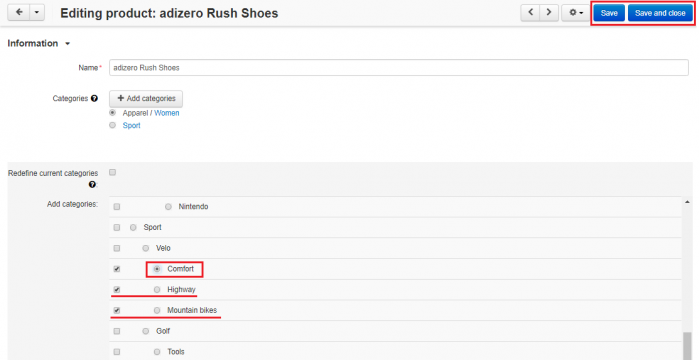Open the Women category link
The image size is (700, 360).
[167, 113]
